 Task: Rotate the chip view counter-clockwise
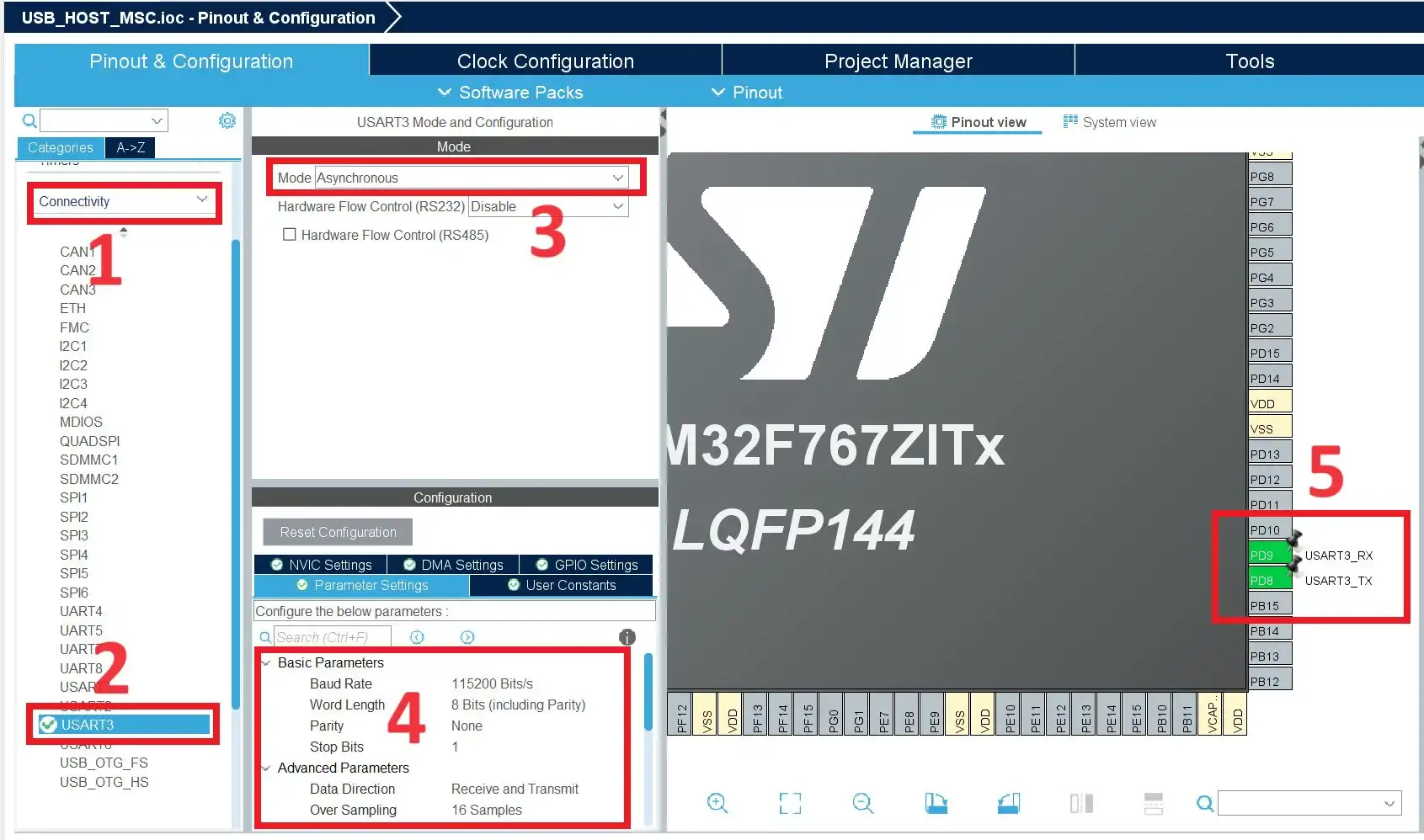pyautogui.click(x=1009, y=803)
